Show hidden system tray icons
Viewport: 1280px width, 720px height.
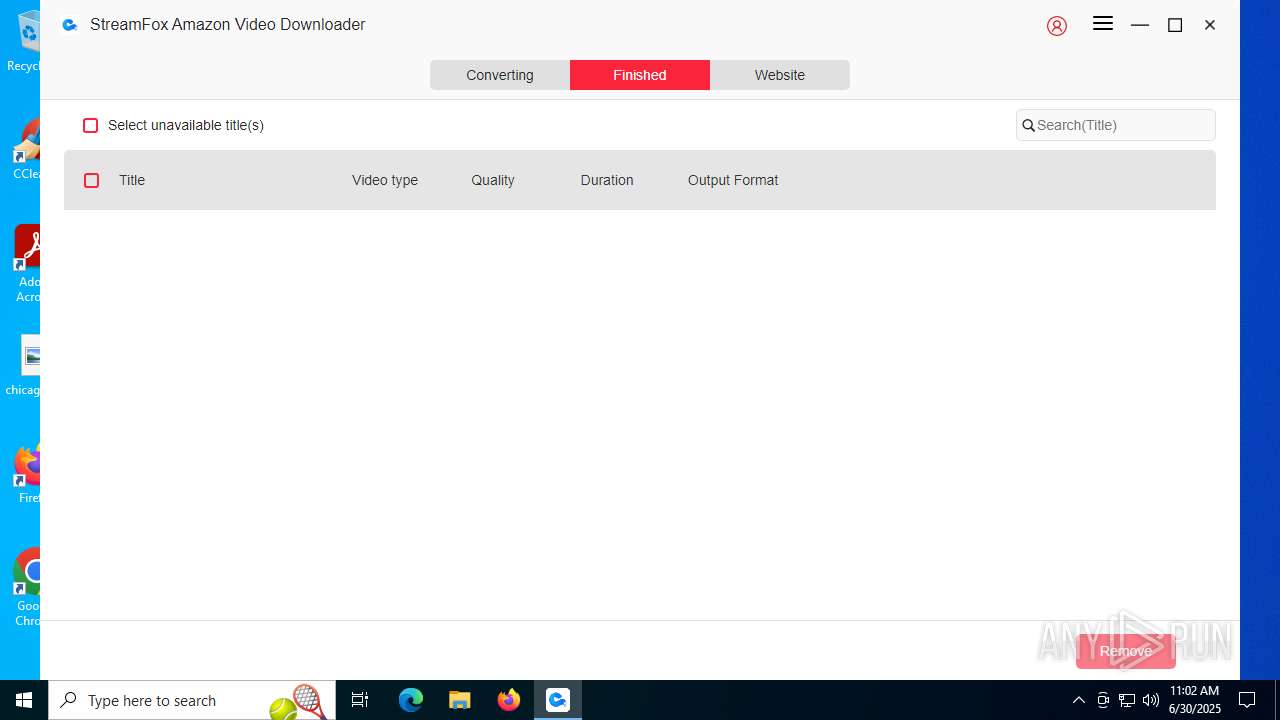pos(1078,700)
